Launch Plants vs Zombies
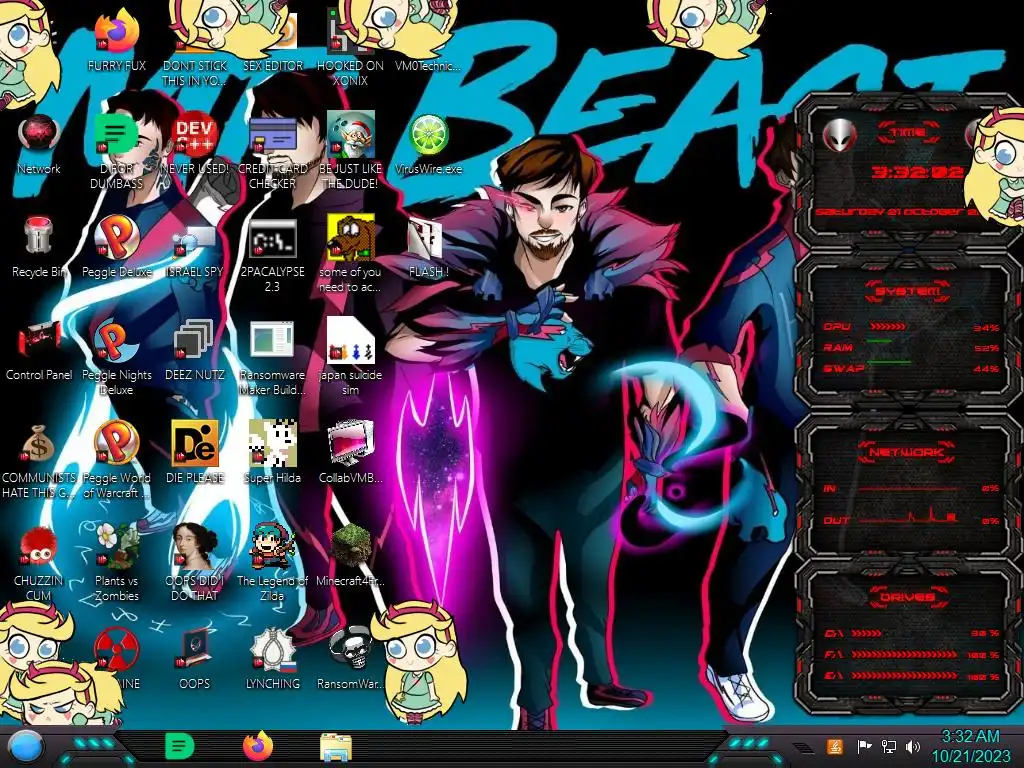 point(116,546)
